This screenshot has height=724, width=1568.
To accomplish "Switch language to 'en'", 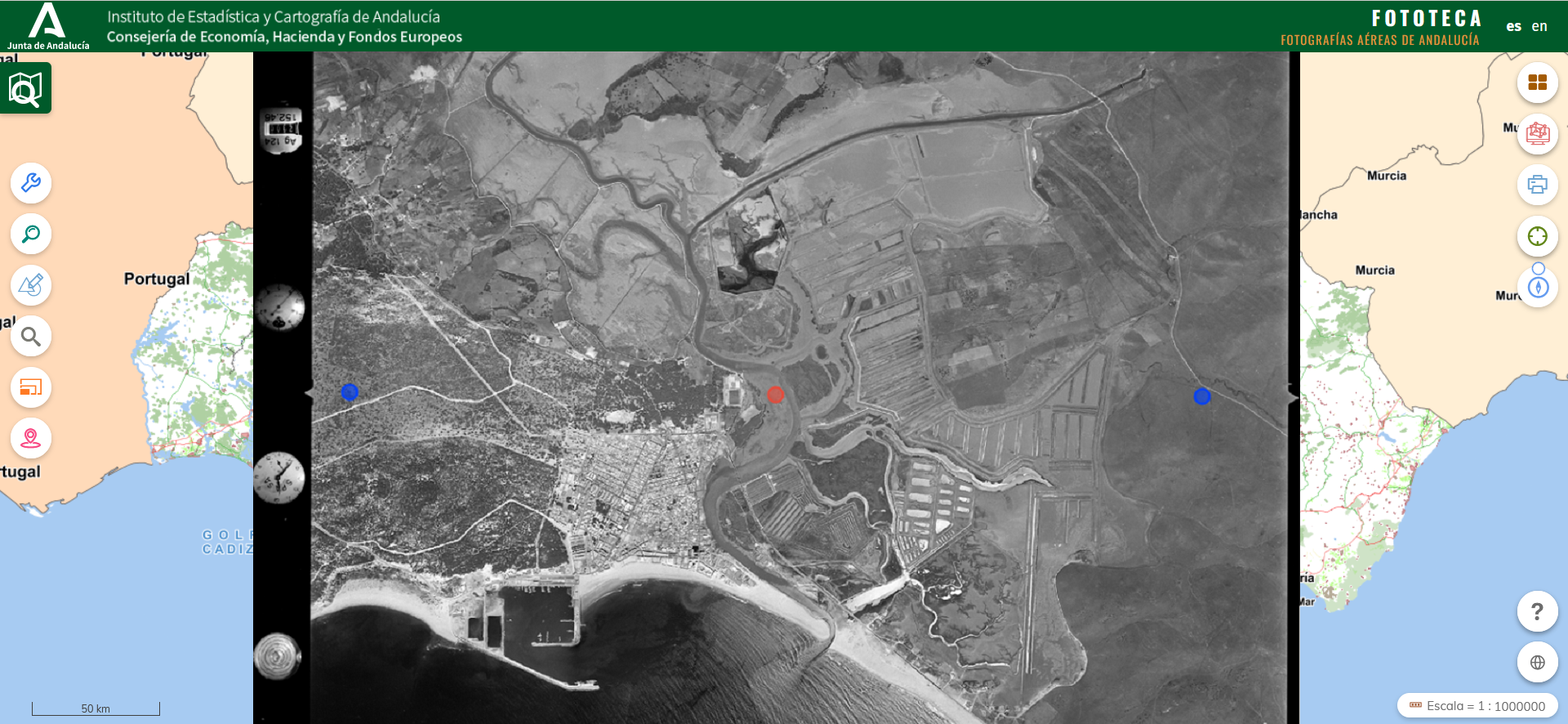I will coord(1539,26).
